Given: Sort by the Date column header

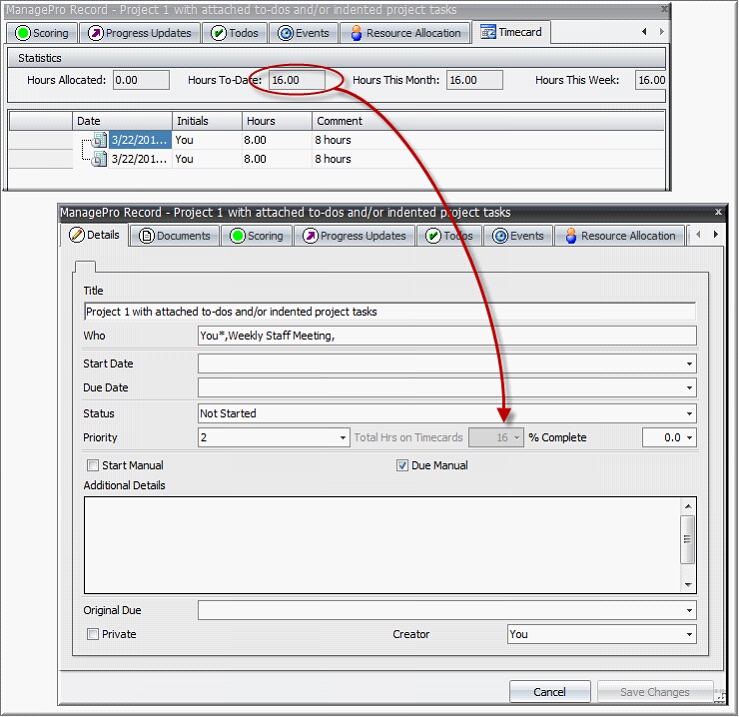Looking at the screenshot, I should click(122, 121).
